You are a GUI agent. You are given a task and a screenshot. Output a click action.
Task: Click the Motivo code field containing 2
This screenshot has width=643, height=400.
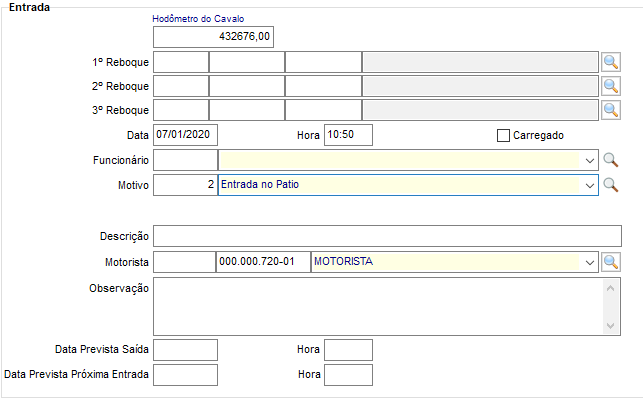[x=185, y=185]
